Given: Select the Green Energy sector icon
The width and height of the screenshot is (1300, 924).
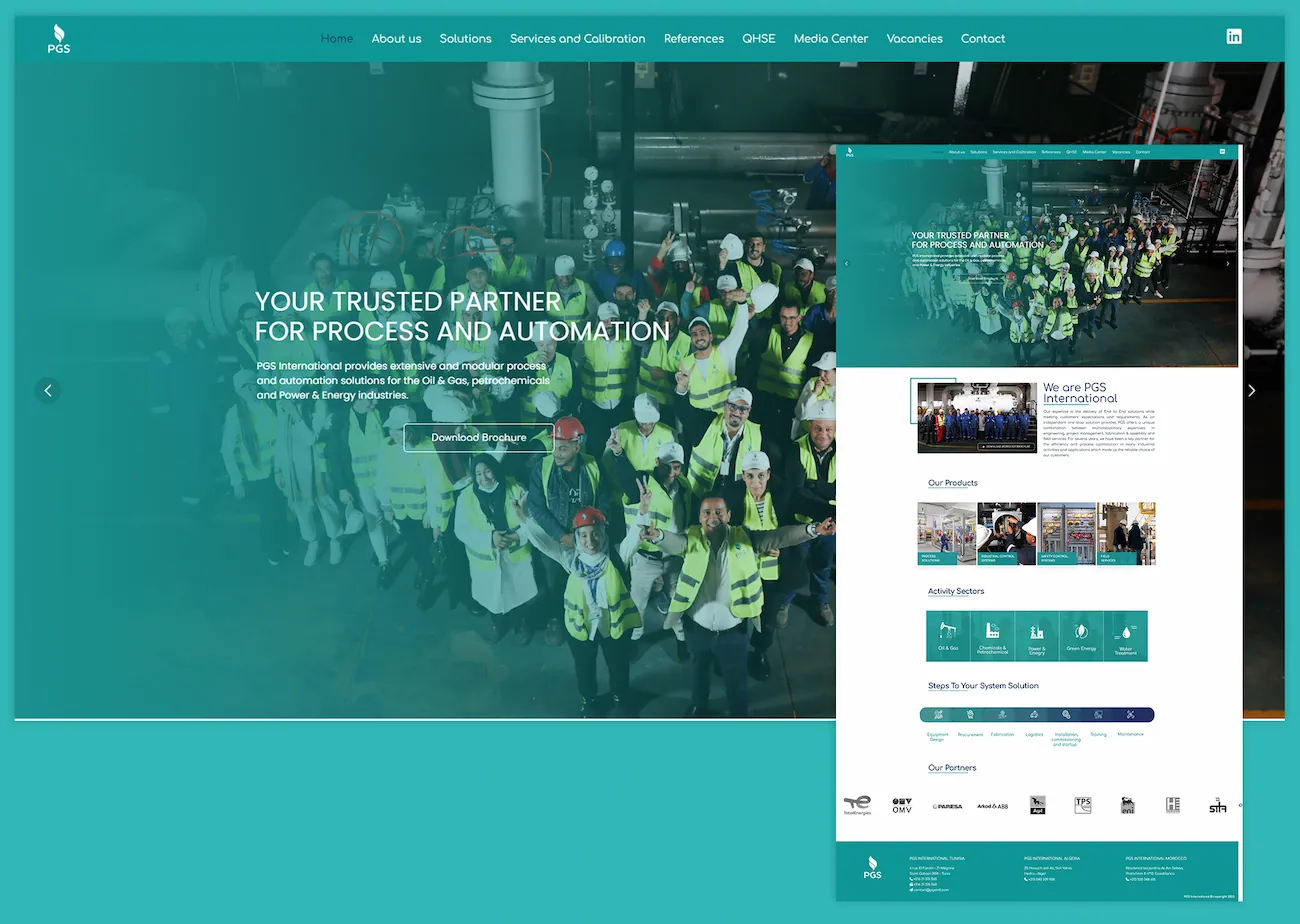Looking at the screenshot, I should (1081, 636).
